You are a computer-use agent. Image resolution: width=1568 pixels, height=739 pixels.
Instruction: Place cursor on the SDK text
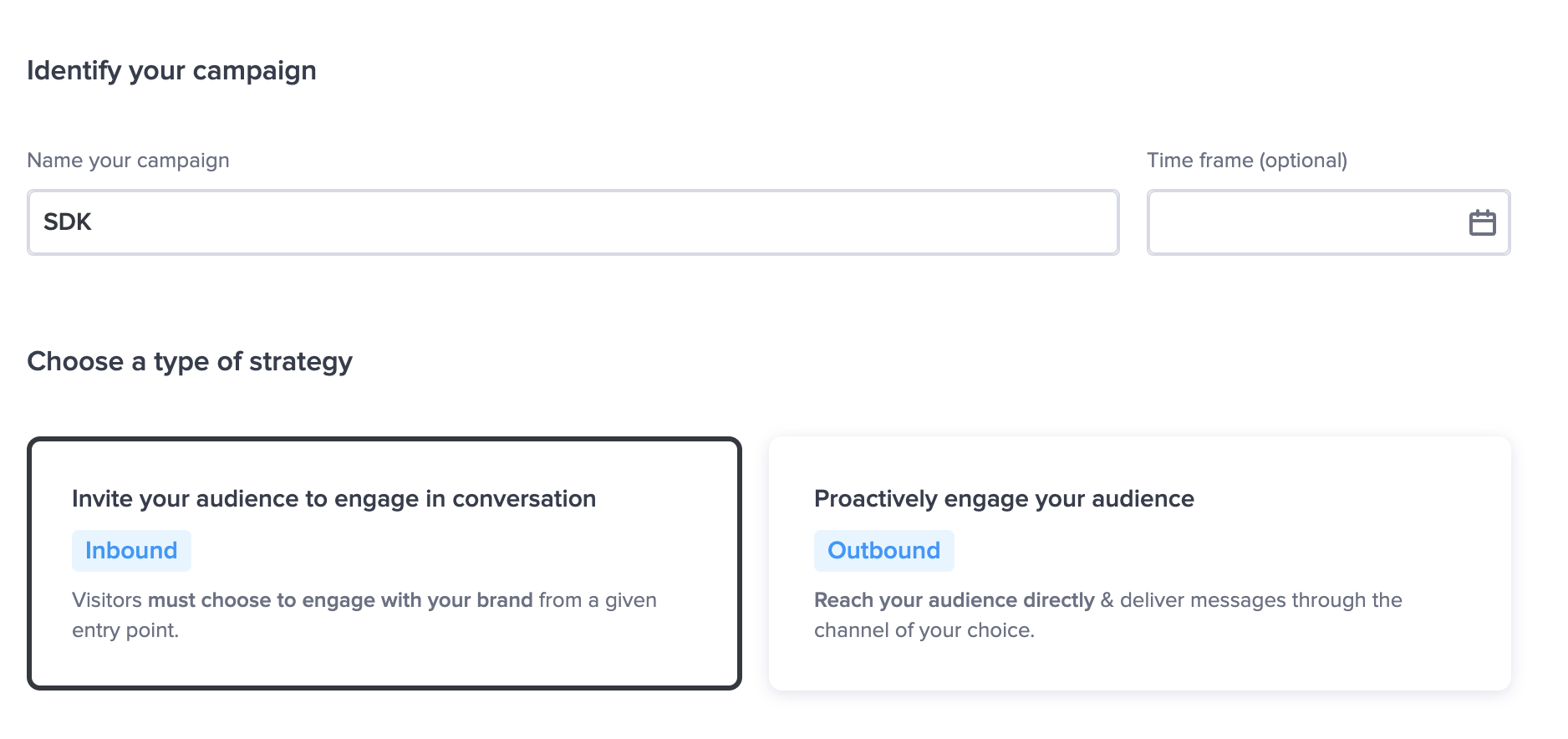click(x=68, y=222)
